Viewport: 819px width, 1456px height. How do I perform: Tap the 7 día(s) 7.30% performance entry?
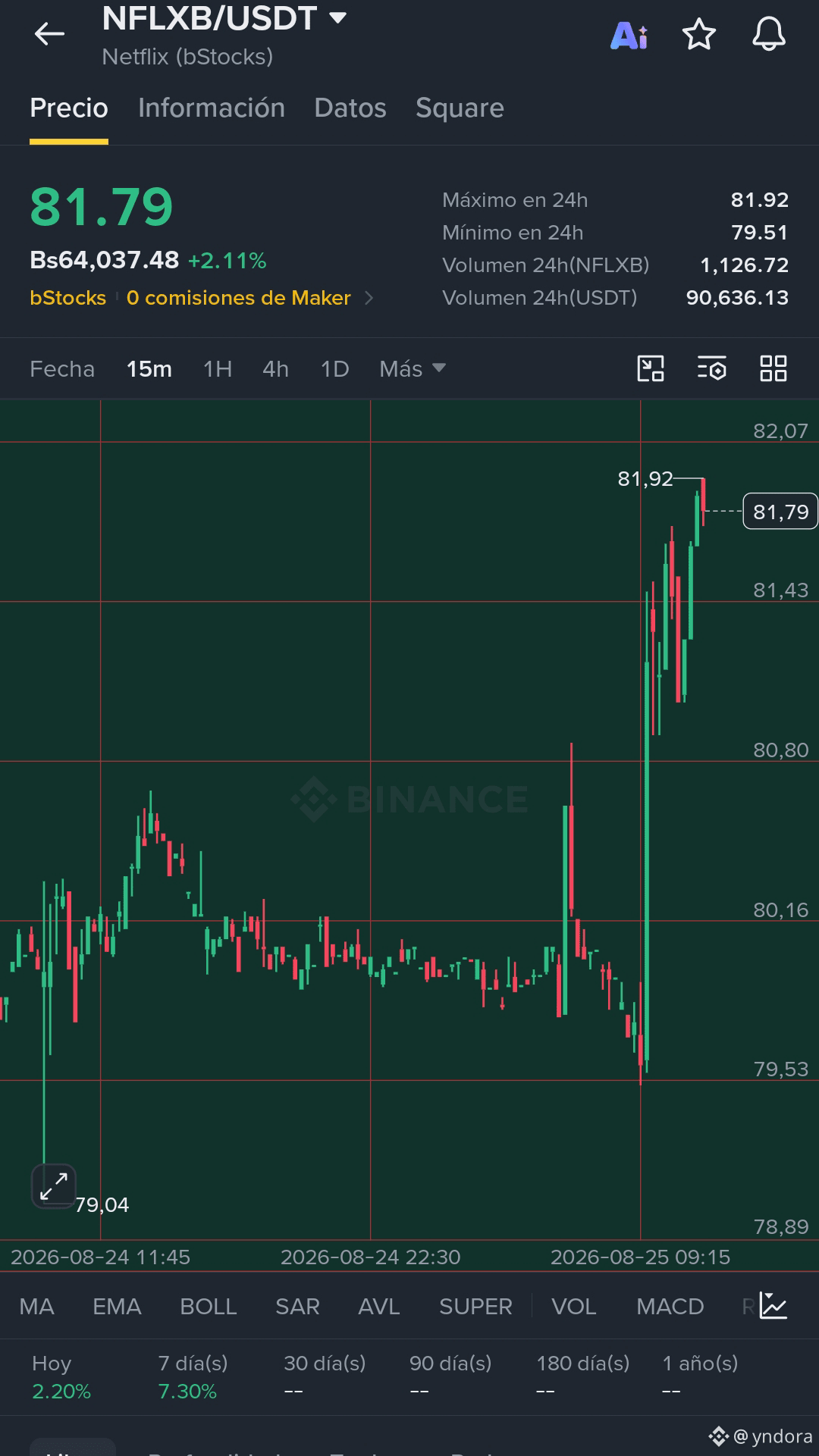click(x=193, y=1377)
